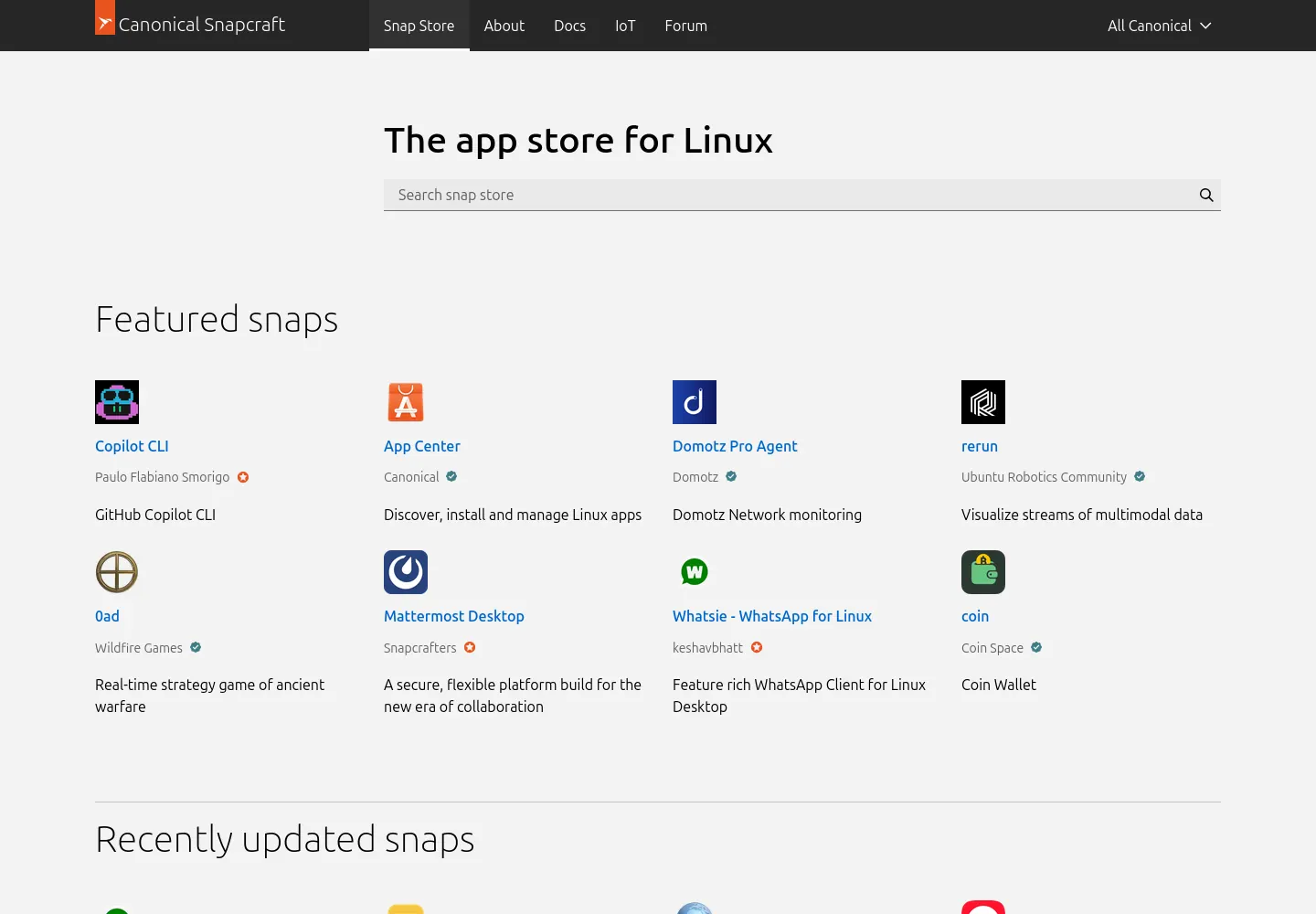Open Whatsie - WhatsApp for Linux link
Image resolution: width=1316 pixels, height=914 pixels.
772,616
